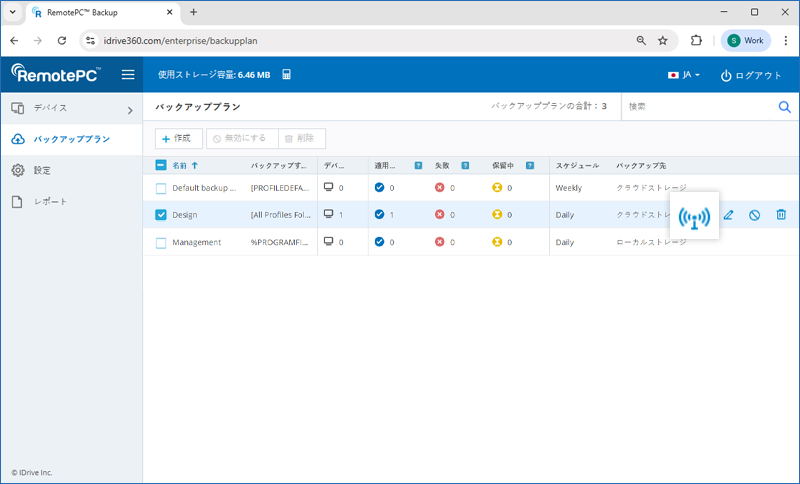Screen dimensions: 800x484
Task: Click the Weekly schedule cell
Action: pyautogui.click(x=568, y=188)
